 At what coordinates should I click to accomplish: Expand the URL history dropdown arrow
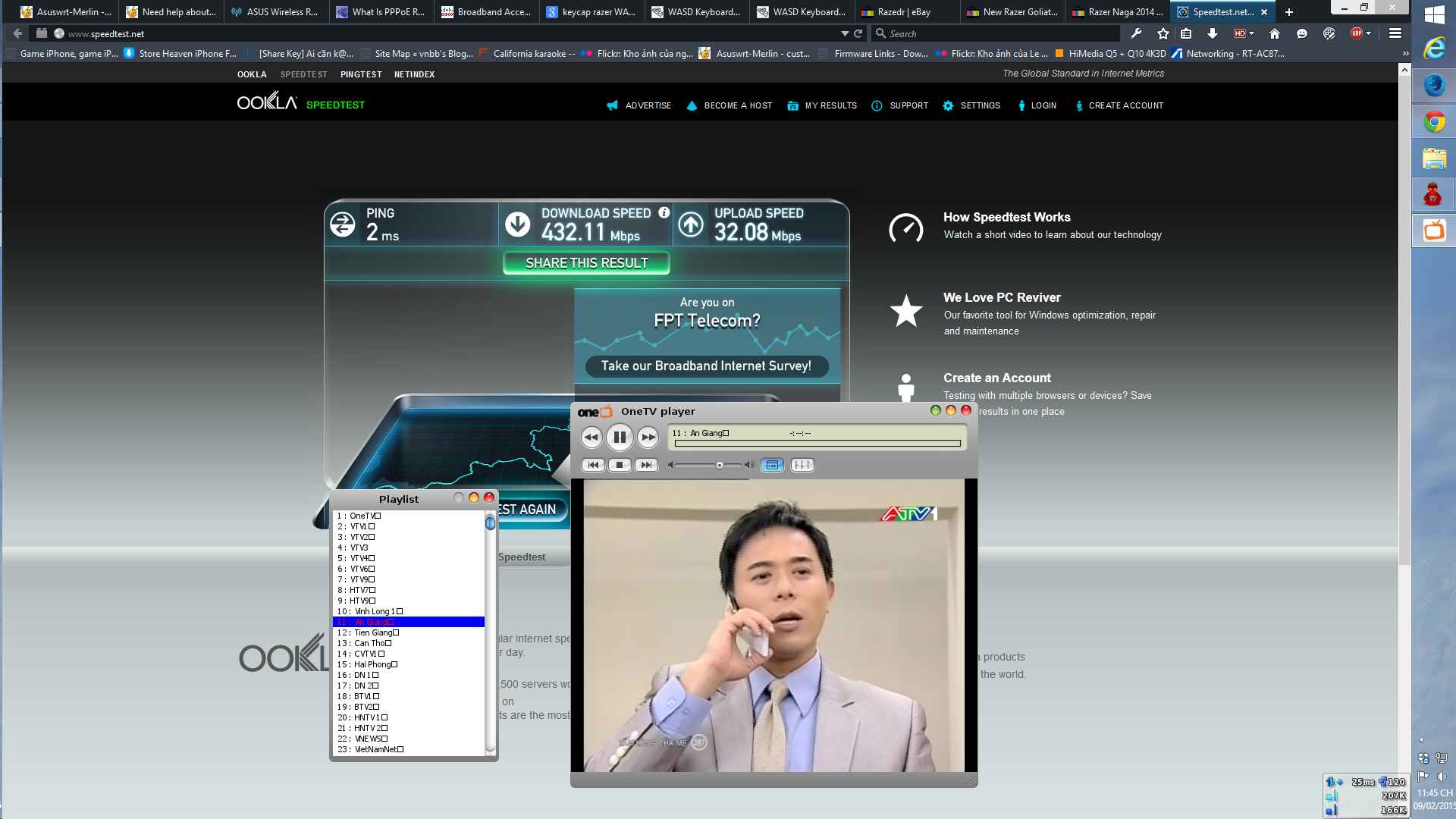pos(845,33)
